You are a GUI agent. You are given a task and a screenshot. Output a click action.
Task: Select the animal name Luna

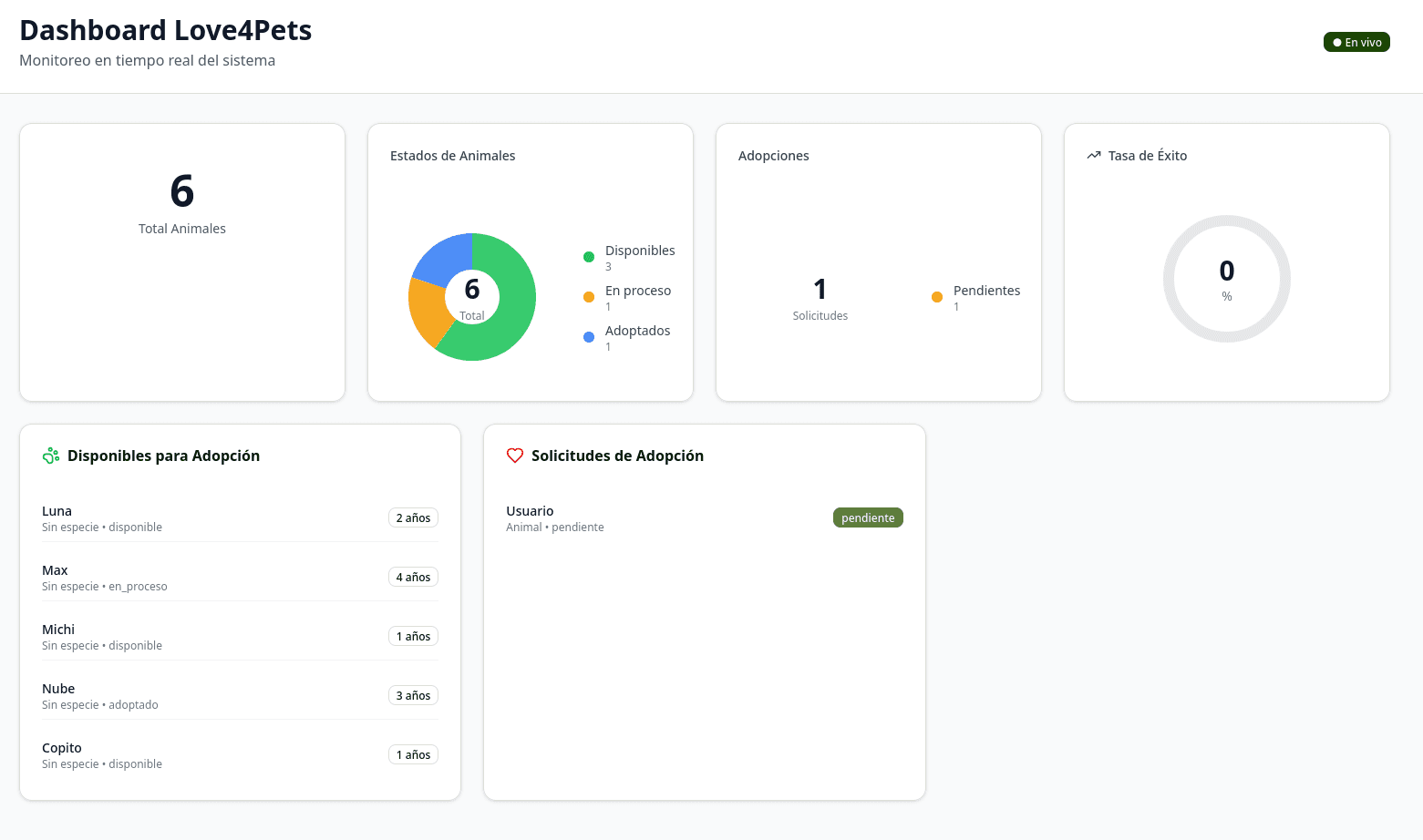click(x=57, y=511)
